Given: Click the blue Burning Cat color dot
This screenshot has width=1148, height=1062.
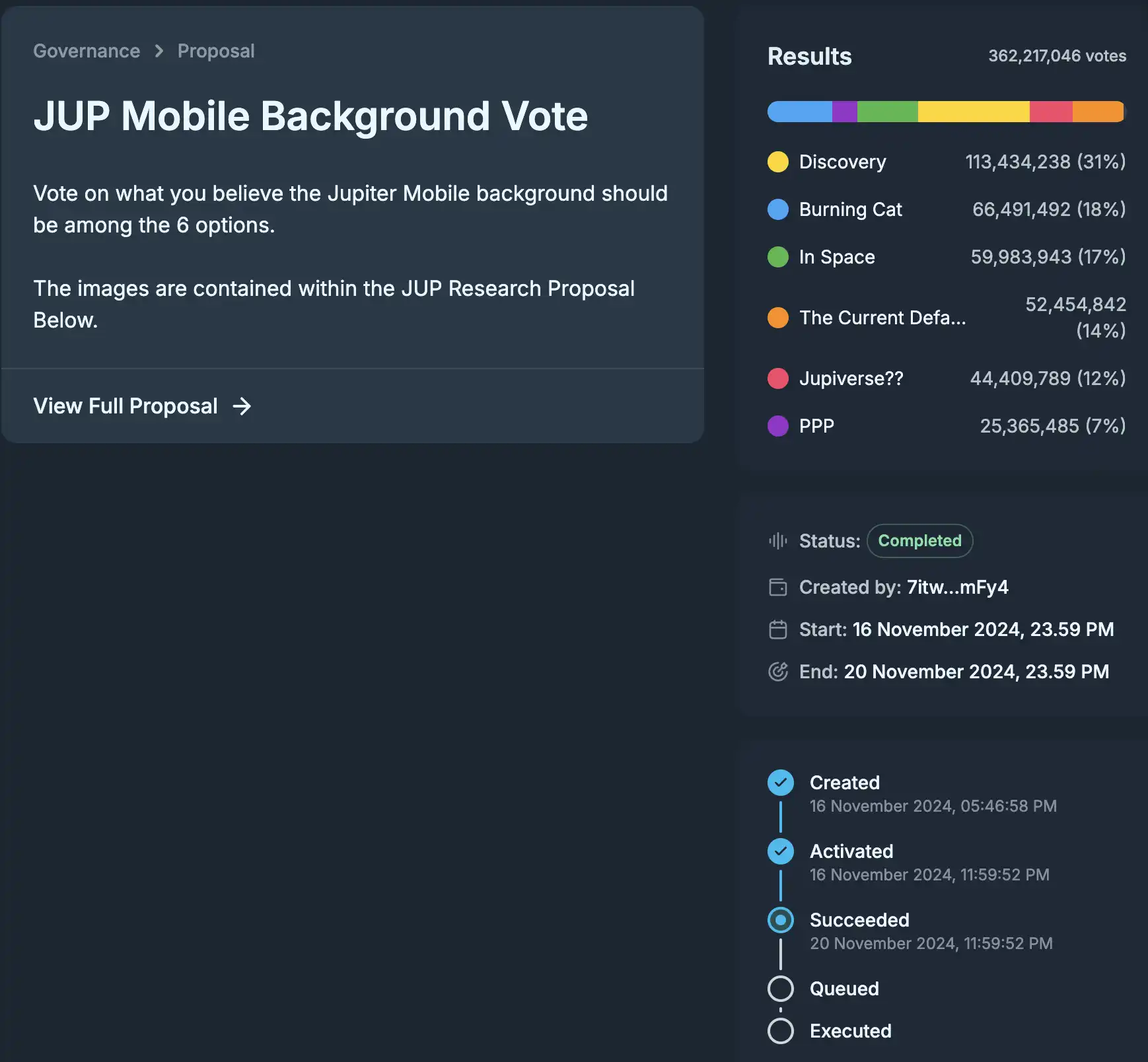Looking at the screenshot, I should (778, 209).
